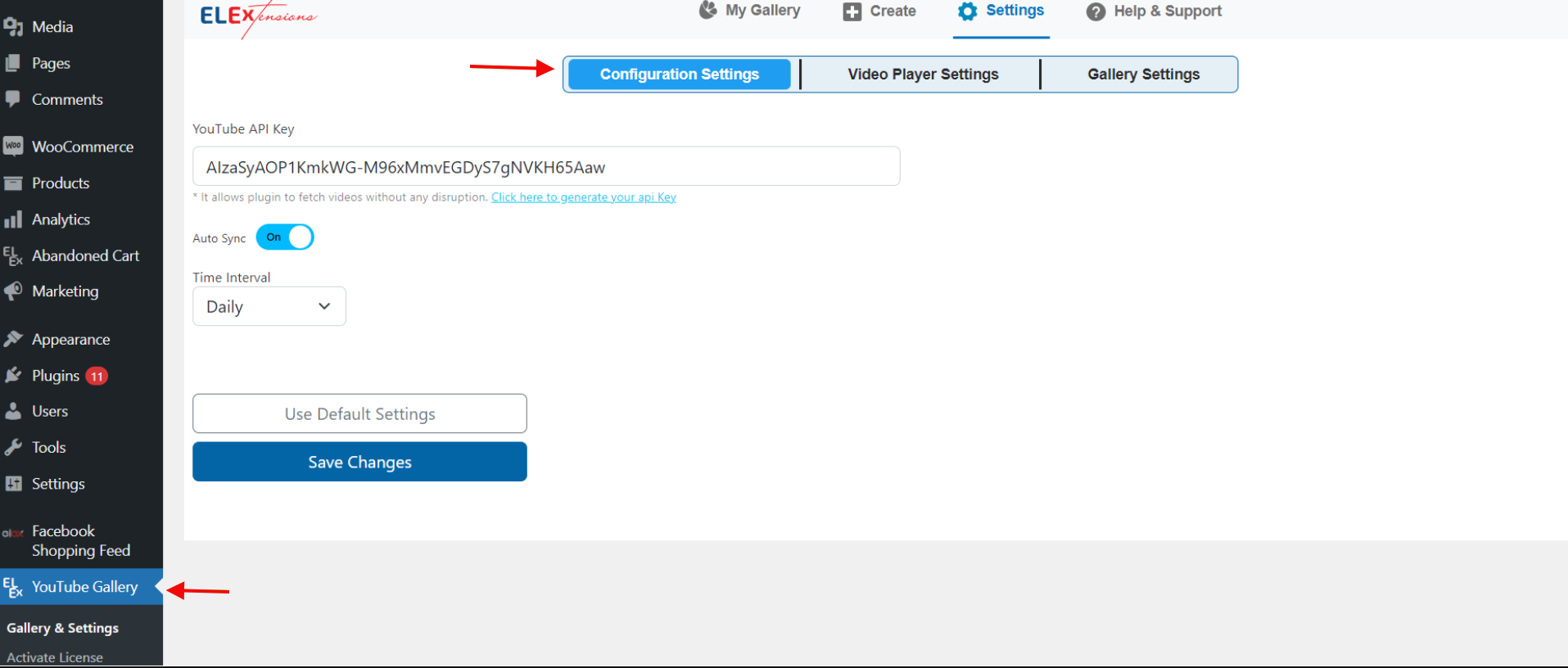Open the My Gallery tab
This screenshot has width=1568, height=668.
point(750,11)
